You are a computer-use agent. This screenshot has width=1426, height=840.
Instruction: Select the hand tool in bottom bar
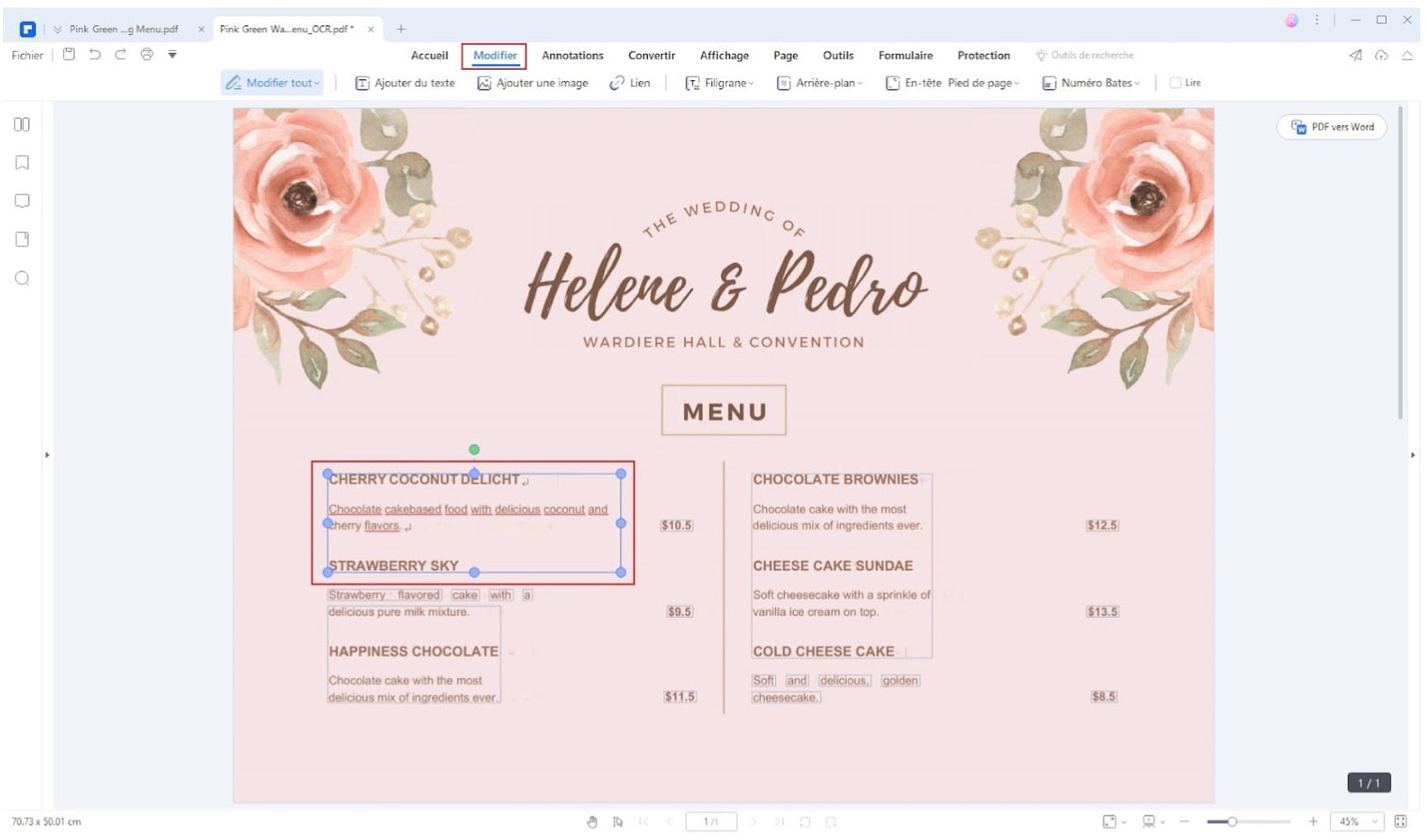592,822
